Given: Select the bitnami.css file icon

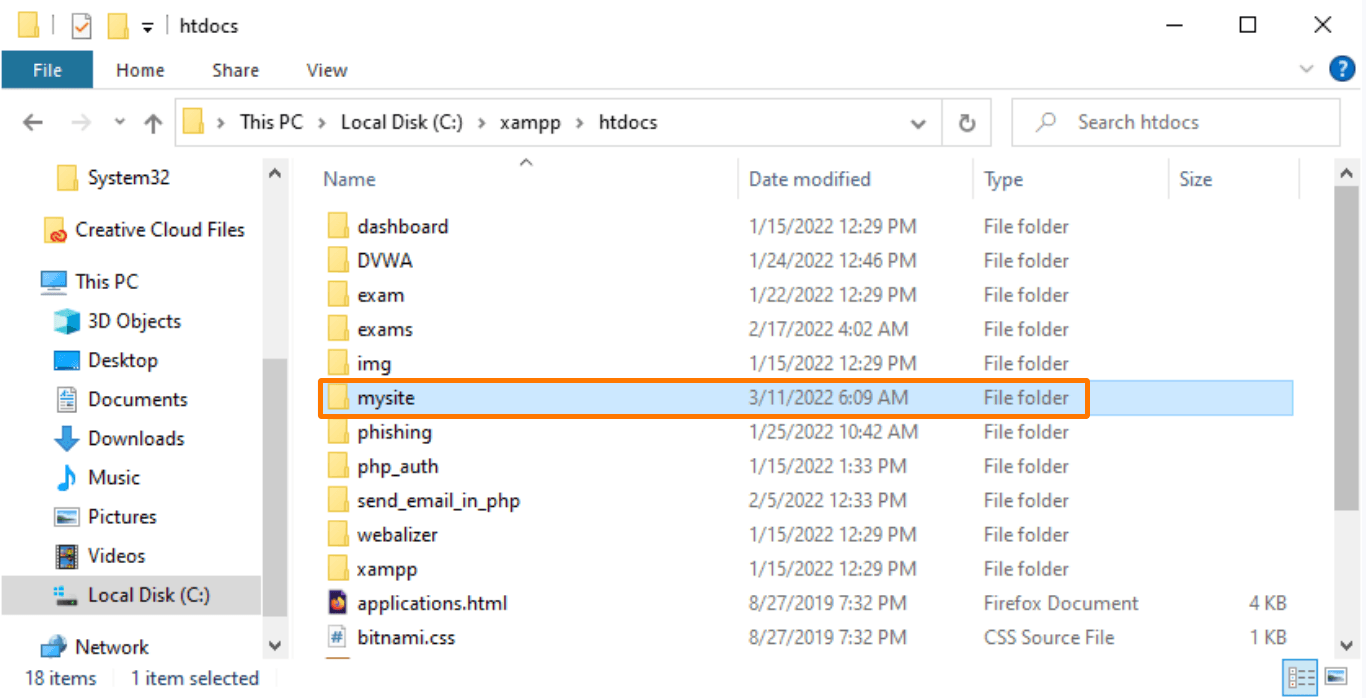Looking at the screenshot, I should pos(338,637).
